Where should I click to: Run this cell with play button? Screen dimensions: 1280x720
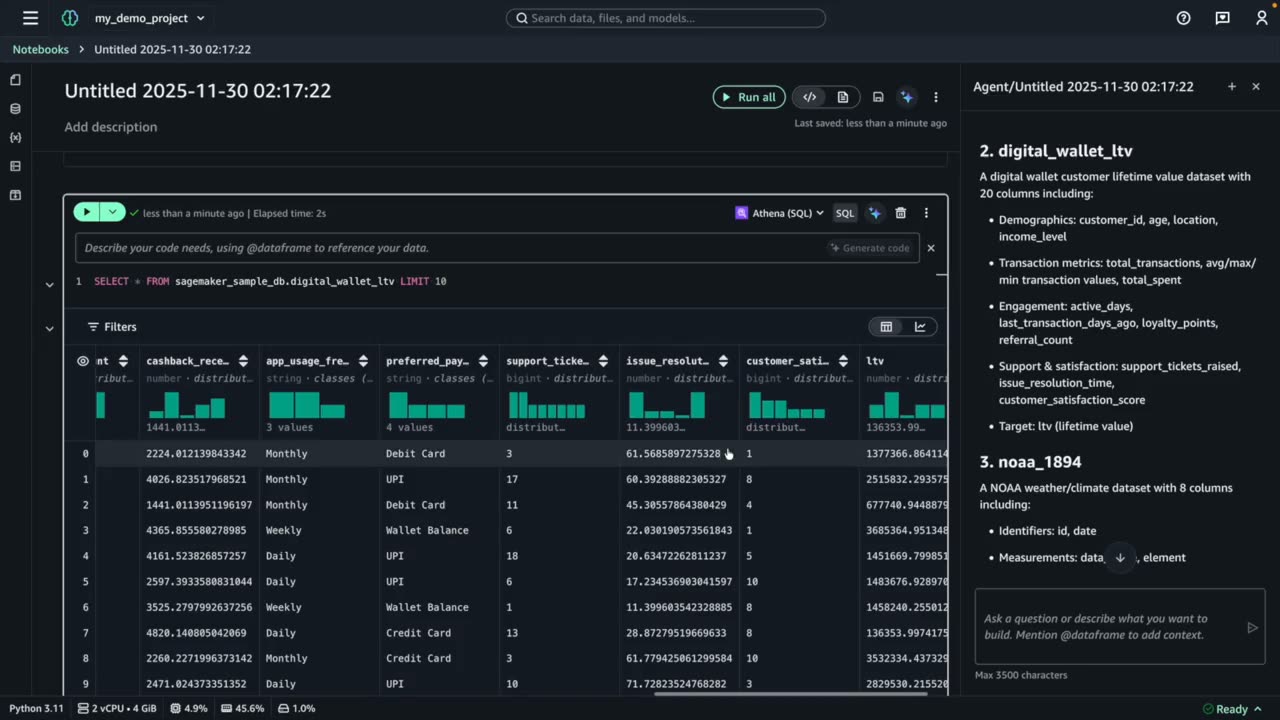tap(87, 212)
